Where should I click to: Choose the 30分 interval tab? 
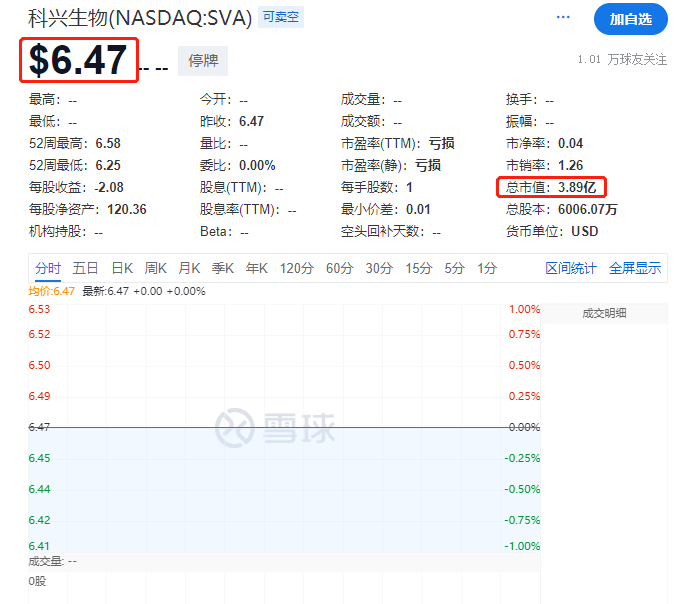click(x=379, y=268)
